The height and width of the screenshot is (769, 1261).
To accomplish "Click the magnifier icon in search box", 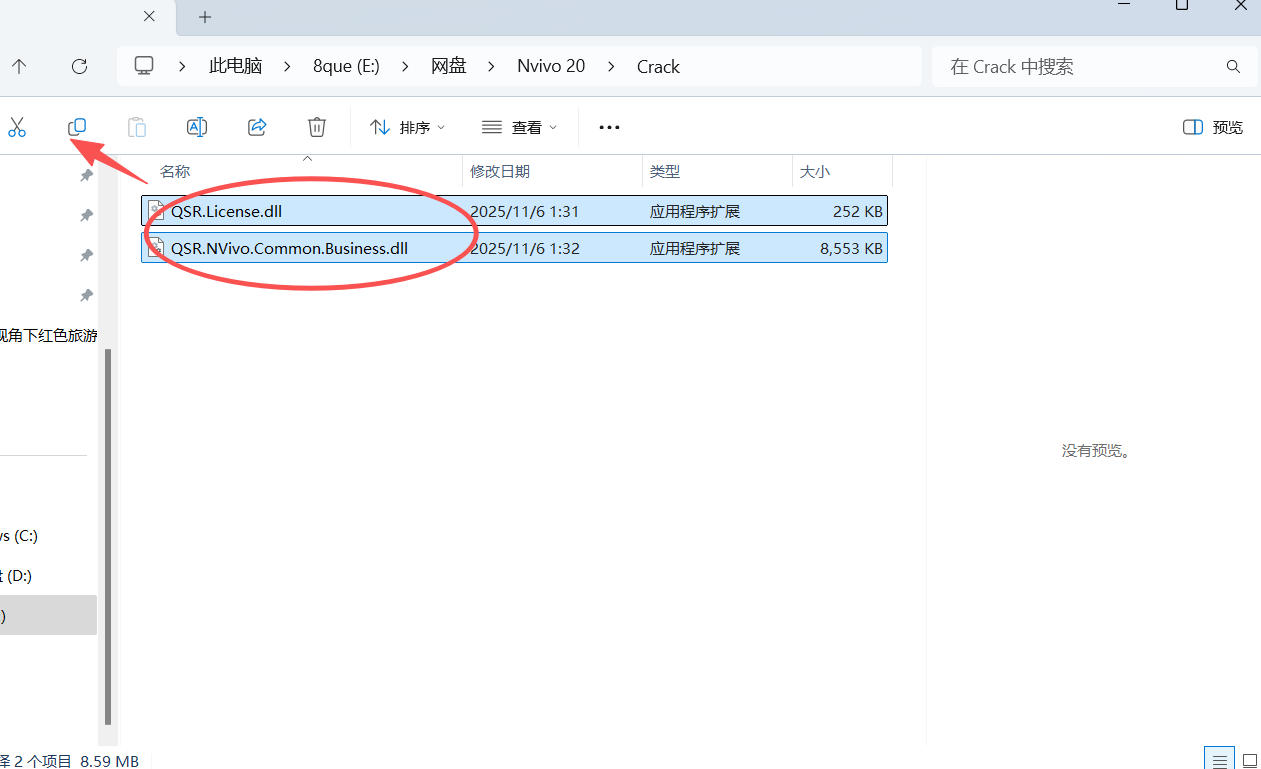I will (1233, 66).
